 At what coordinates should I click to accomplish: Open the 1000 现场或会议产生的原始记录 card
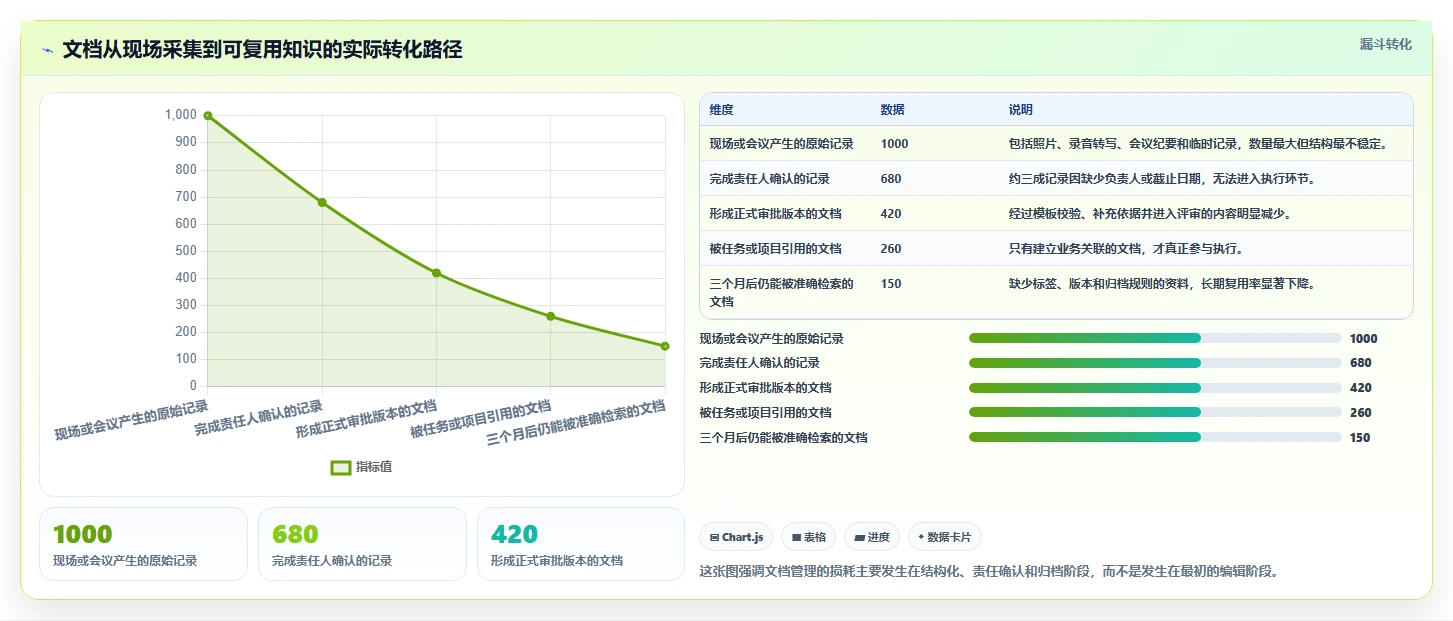[x=143, y=544]
